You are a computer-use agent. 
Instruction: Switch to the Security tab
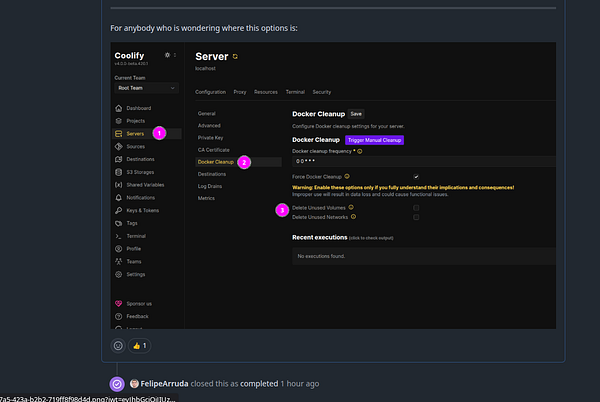[322, 92]
